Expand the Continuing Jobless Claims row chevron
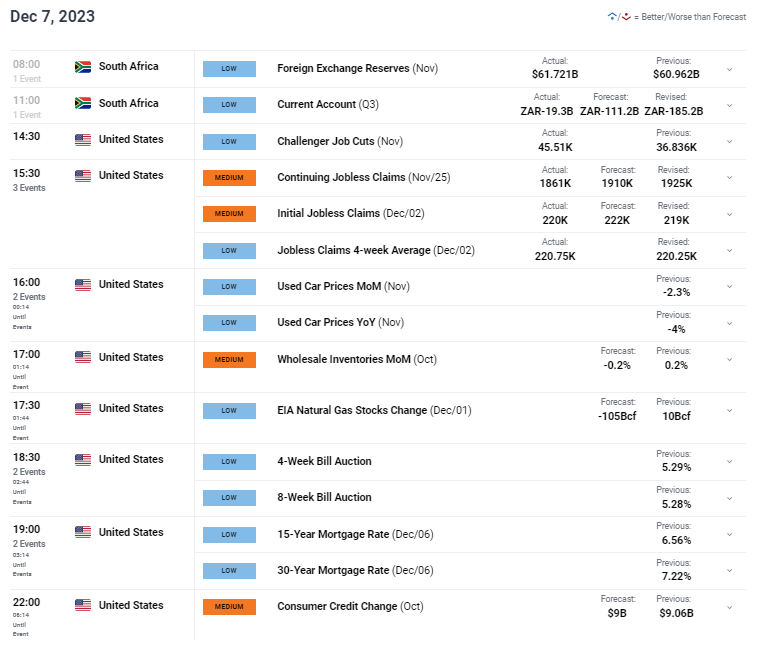The width and height of the screenshot is (762, 652). point(729,177)
